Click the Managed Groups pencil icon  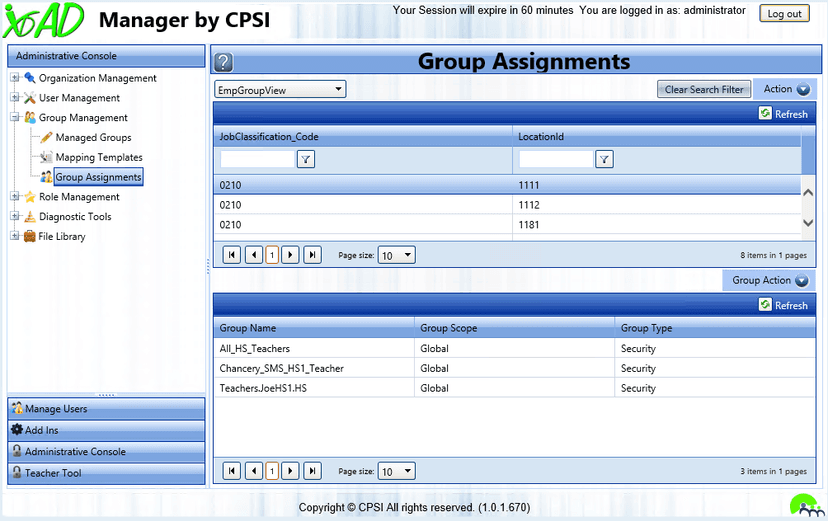[x=46, y=137]
